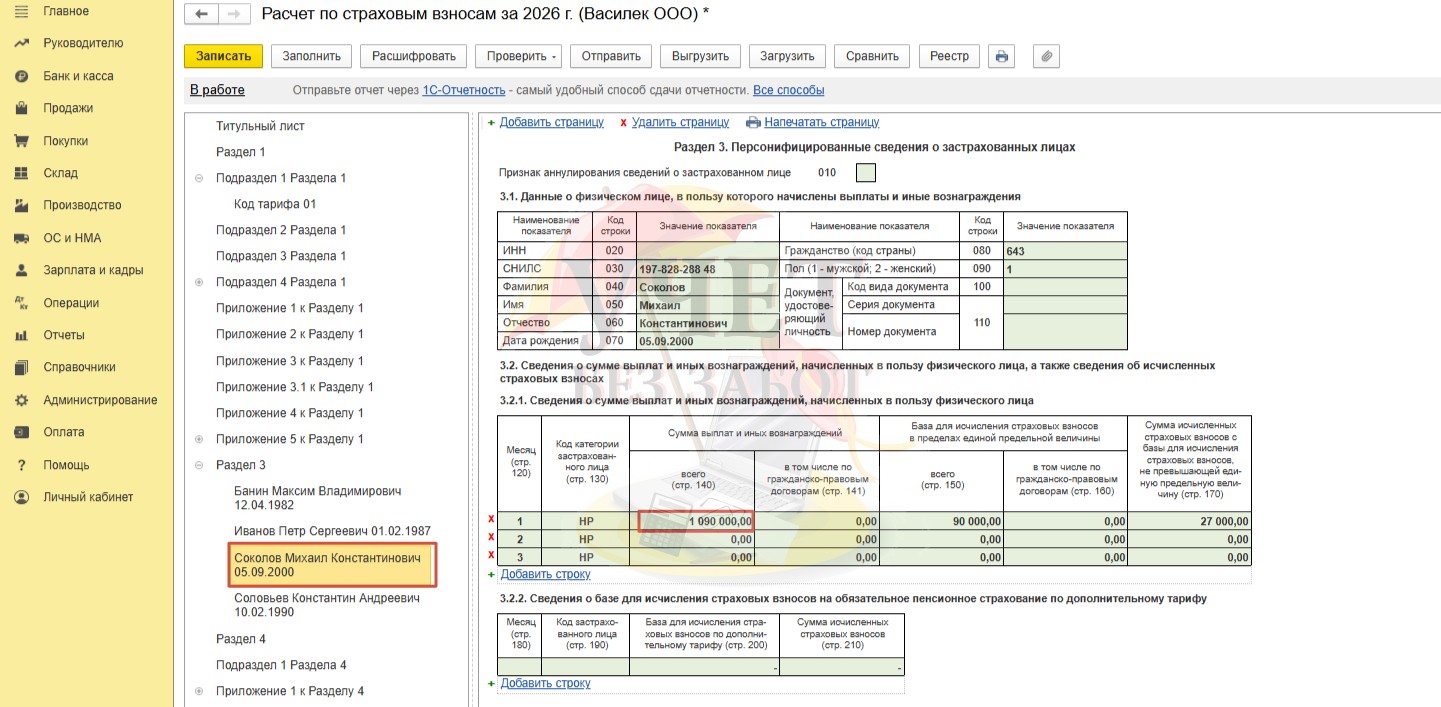Click the 1 090 000,00 total payments cell
The image size is (1441, 707).
pos(696,521)
